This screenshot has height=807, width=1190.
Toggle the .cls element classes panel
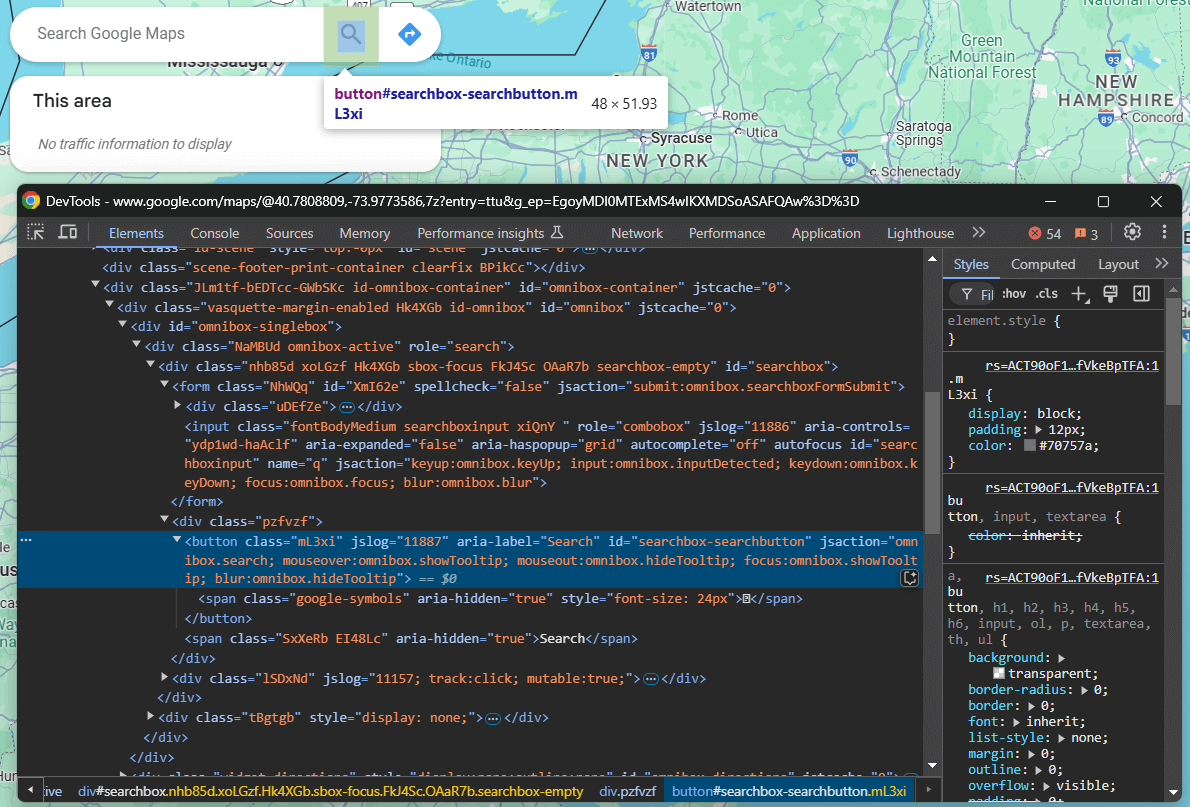1047,294
